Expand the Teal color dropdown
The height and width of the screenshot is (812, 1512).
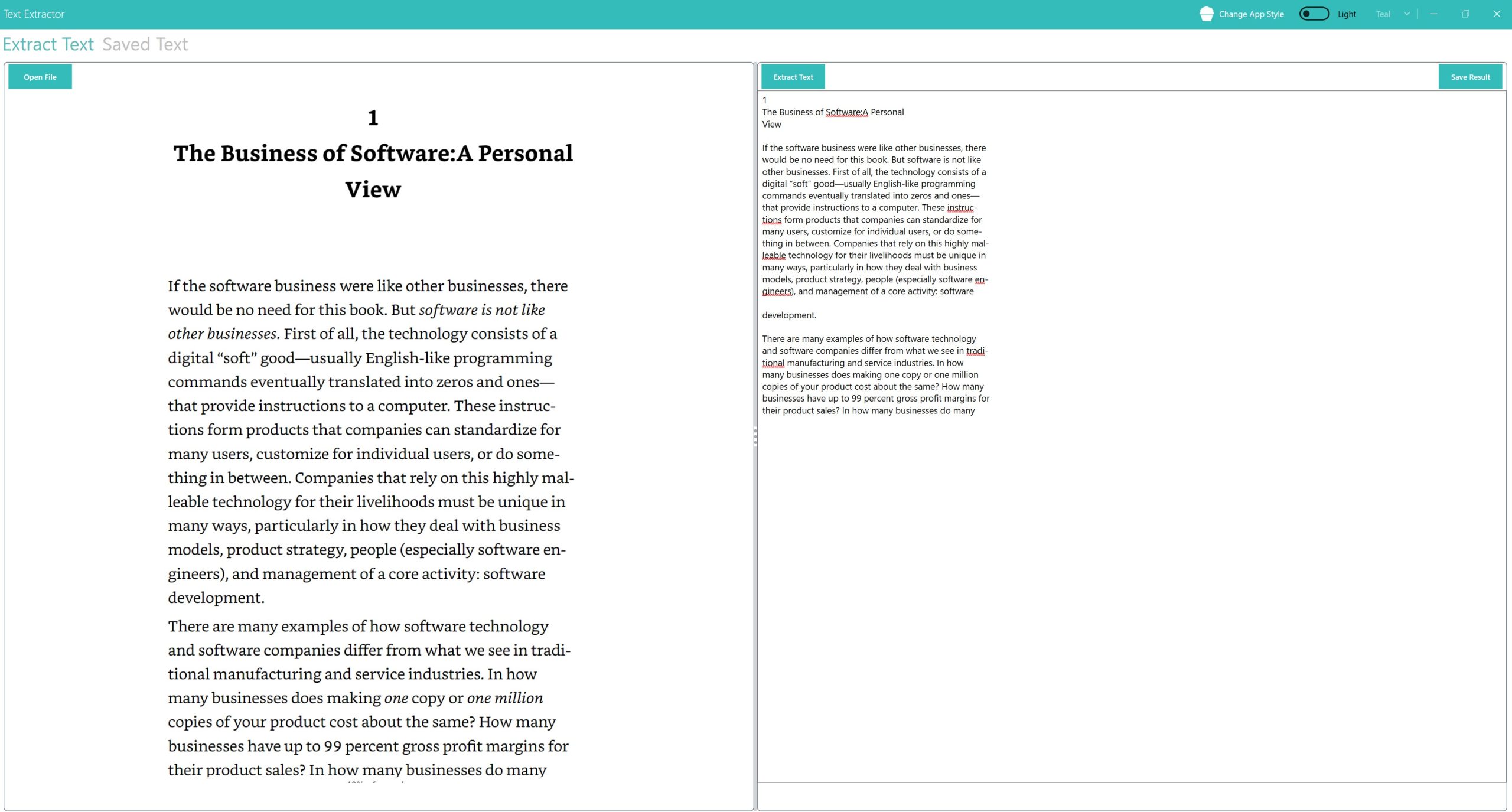coord(1405,14)
